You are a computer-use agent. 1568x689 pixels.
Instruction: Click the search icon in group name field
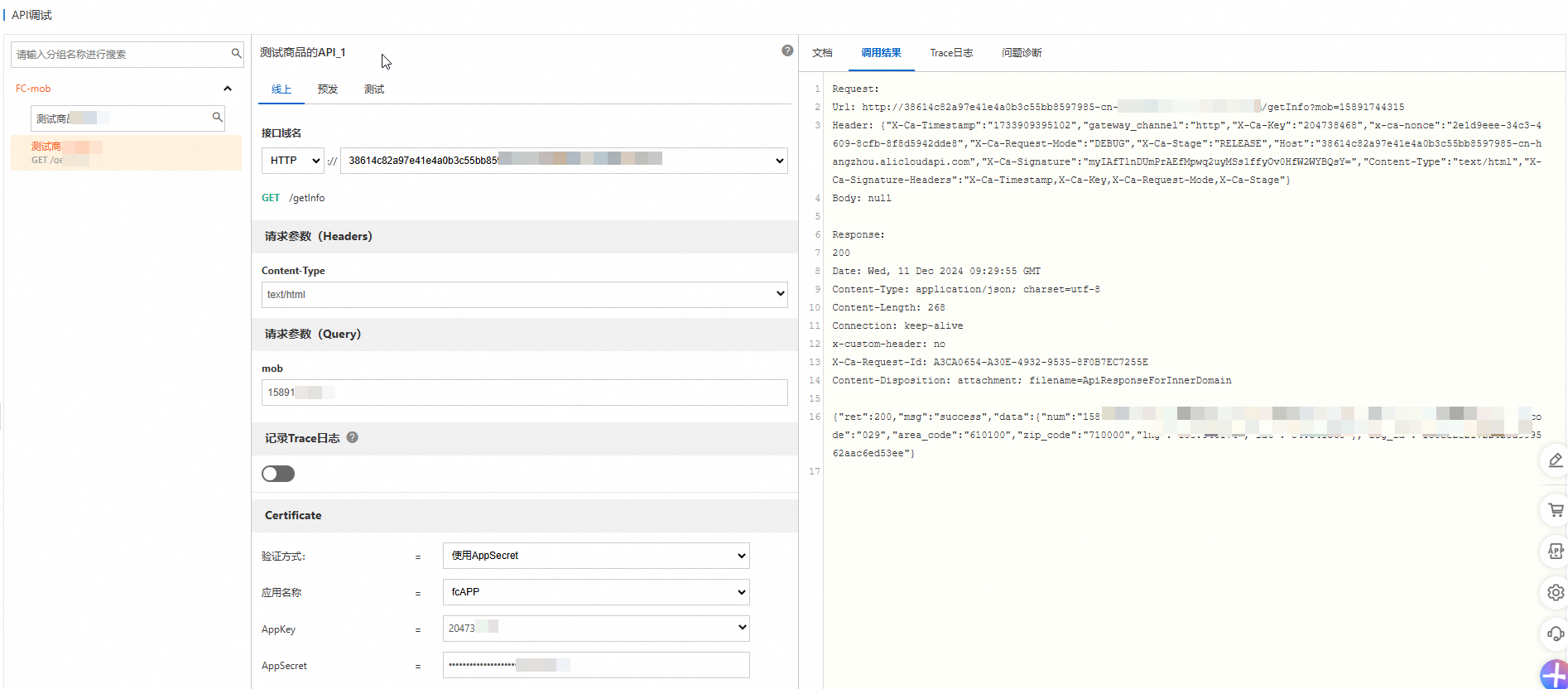[x=236, y=54]
